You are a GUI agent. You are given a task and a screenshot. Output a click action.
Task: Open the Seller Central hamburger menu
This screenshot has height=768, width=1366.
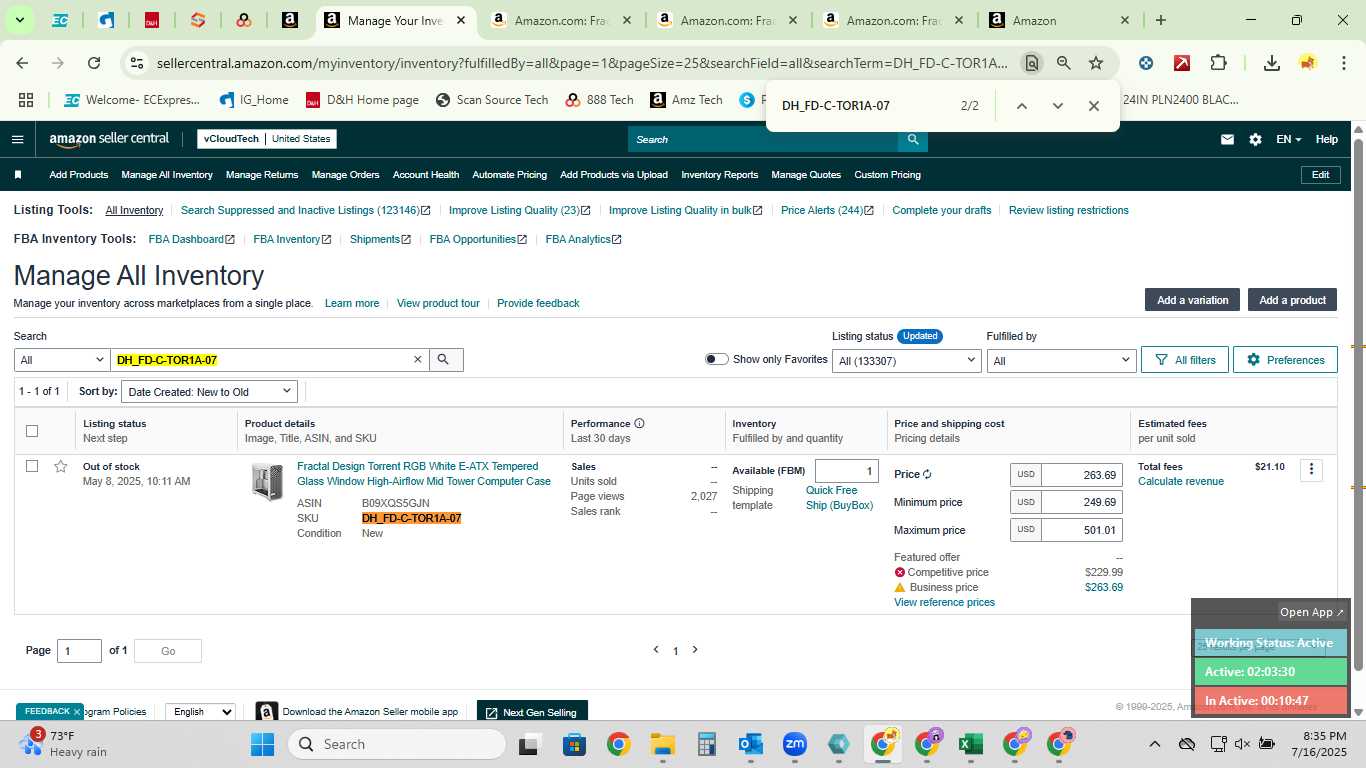click(x=17, y=139)
